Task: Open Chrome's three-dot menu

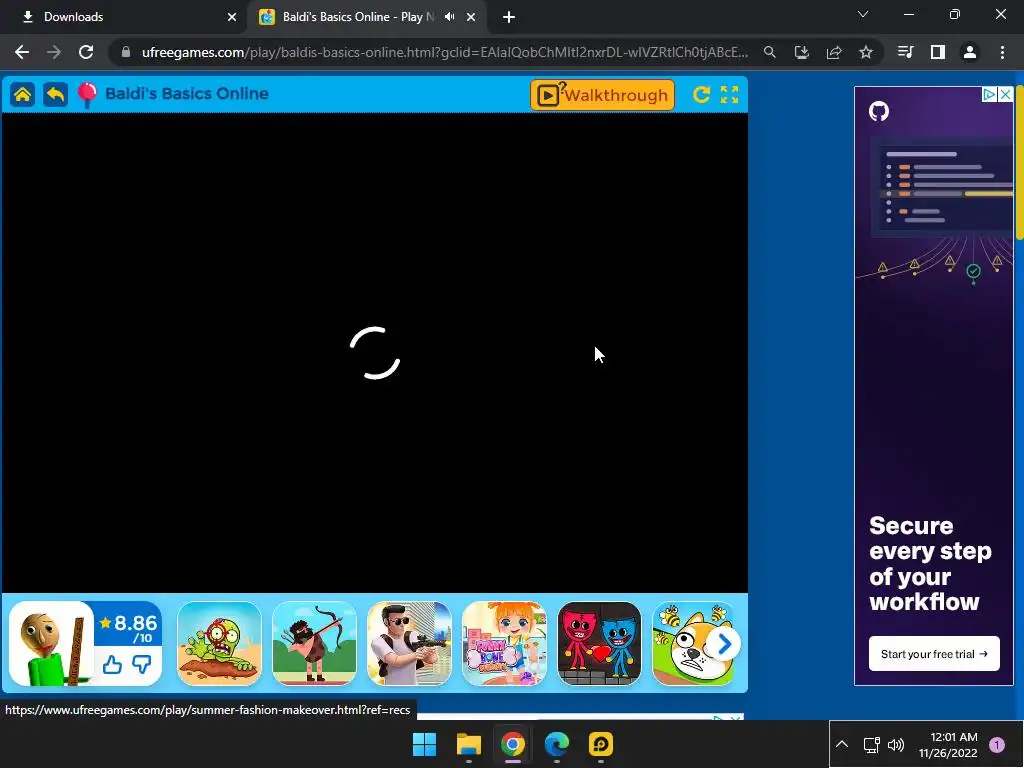Action: (x=1002, y=52)
